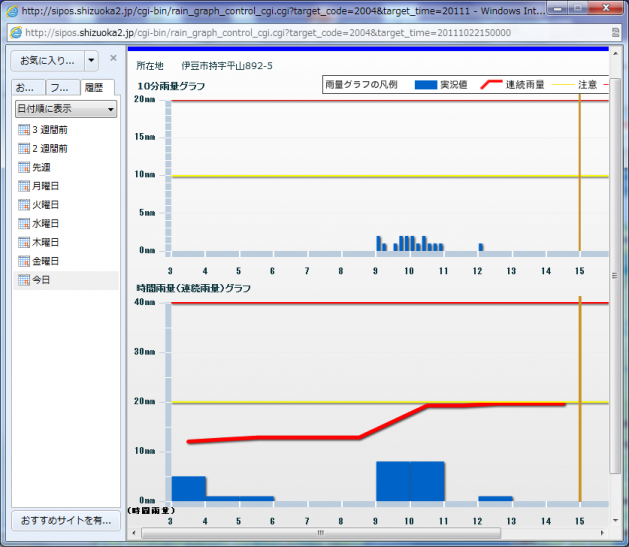Expand the 火曜日 history group
The image size is (629, 547).
click(66, 205)
